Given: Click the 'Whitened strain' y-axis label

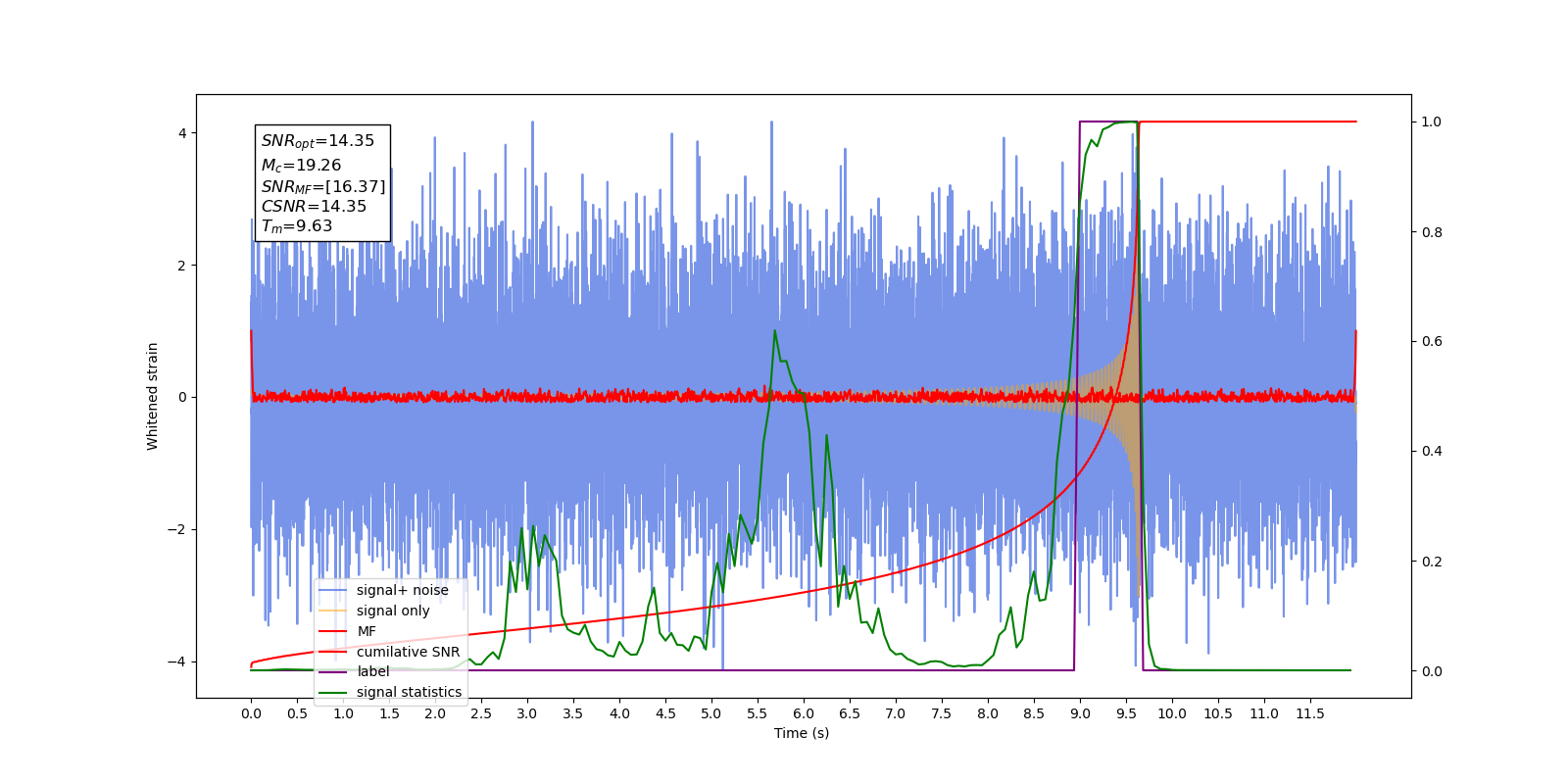Looking at the screenshot, I should pos(153,396).
